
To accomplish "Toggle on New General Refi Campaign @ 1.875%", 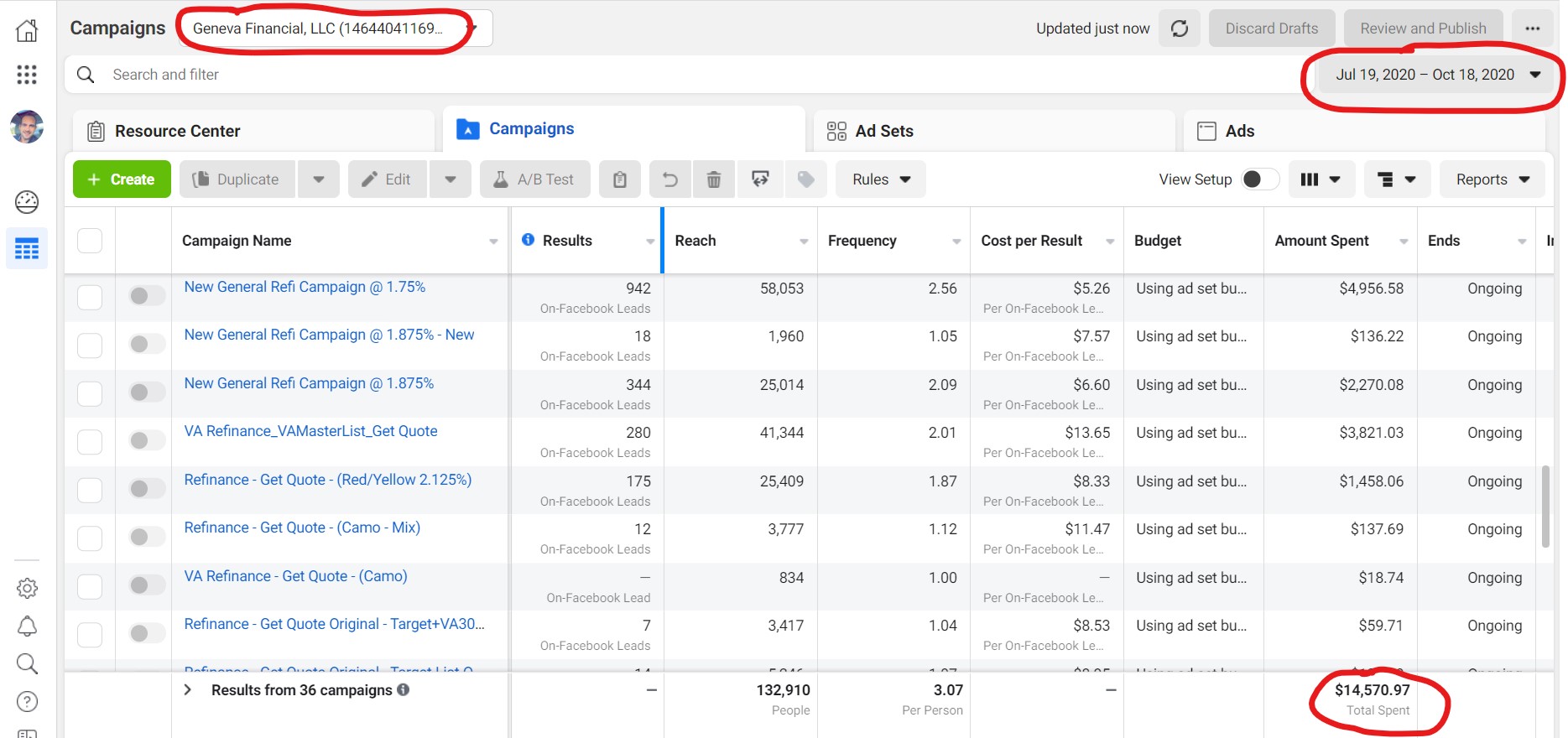I will 147,392.
